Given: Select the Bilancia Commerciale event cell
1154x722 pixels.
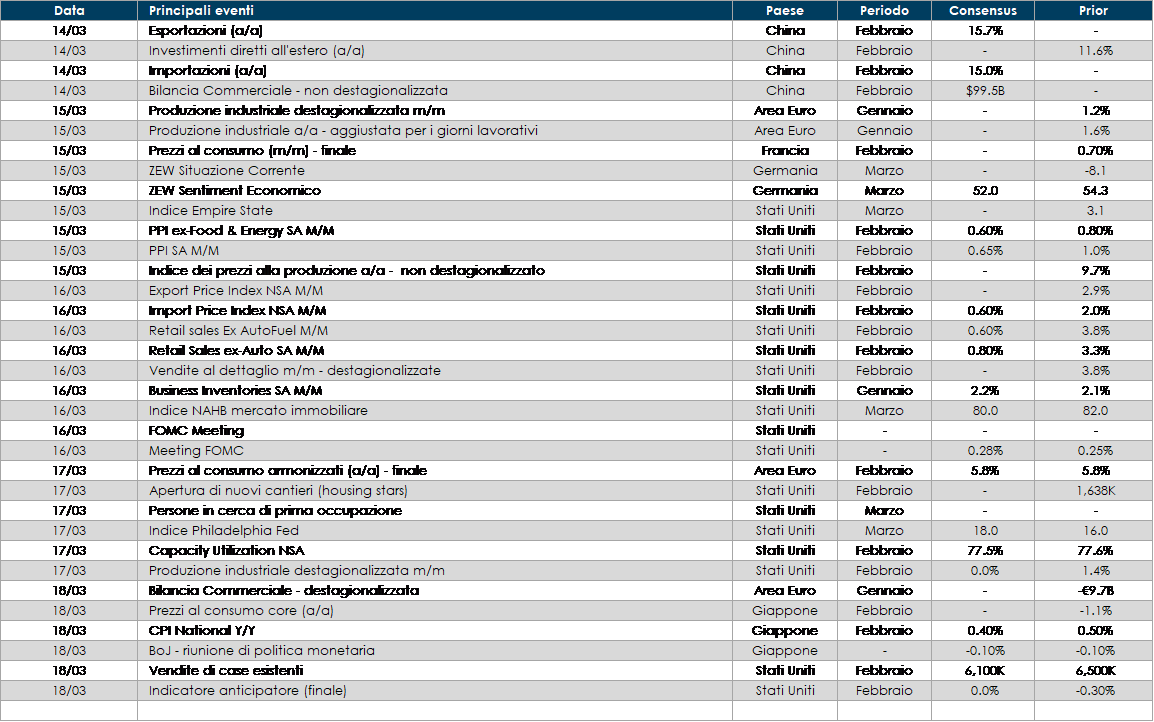Looking at the screenshot, I should 298,90.
